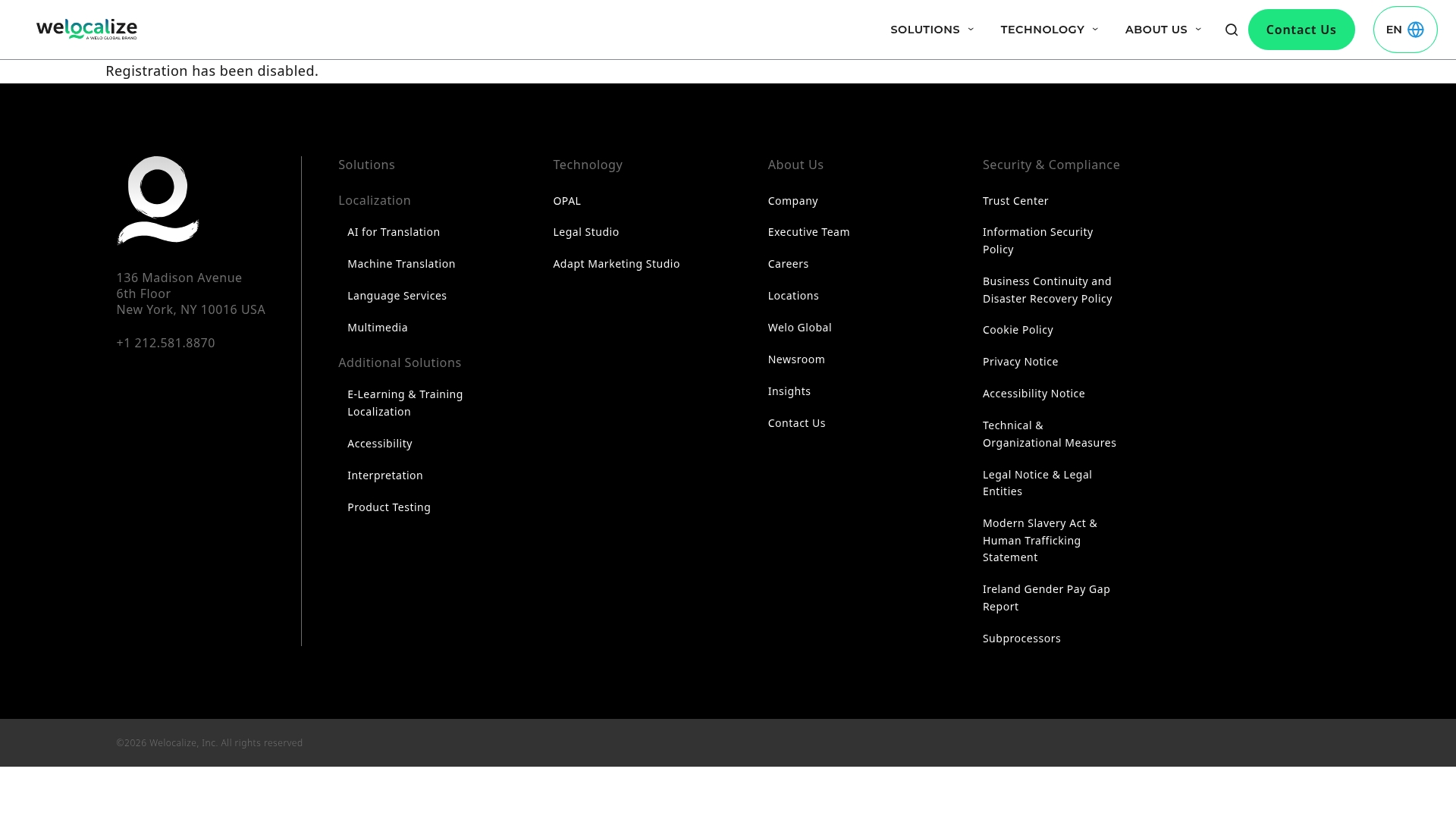
Task: Open Trust Center link
Action: click(x=1015, y=201)
